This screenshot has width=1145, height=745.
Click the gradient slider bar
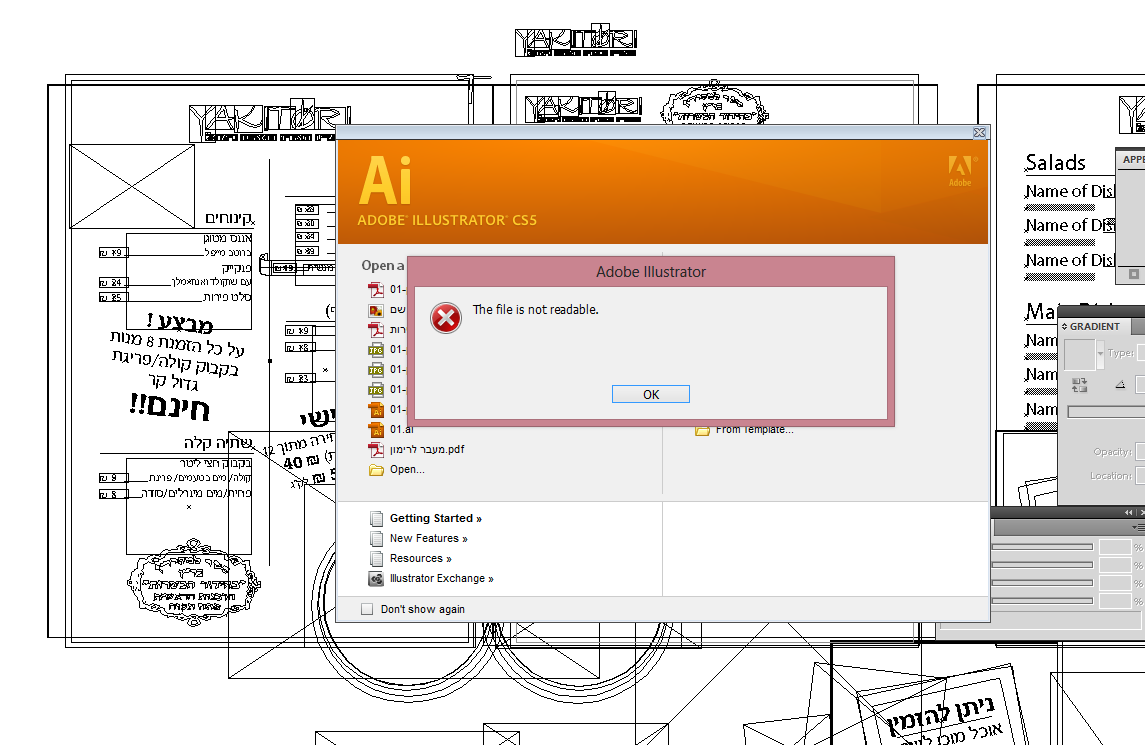click(1106, 412)
